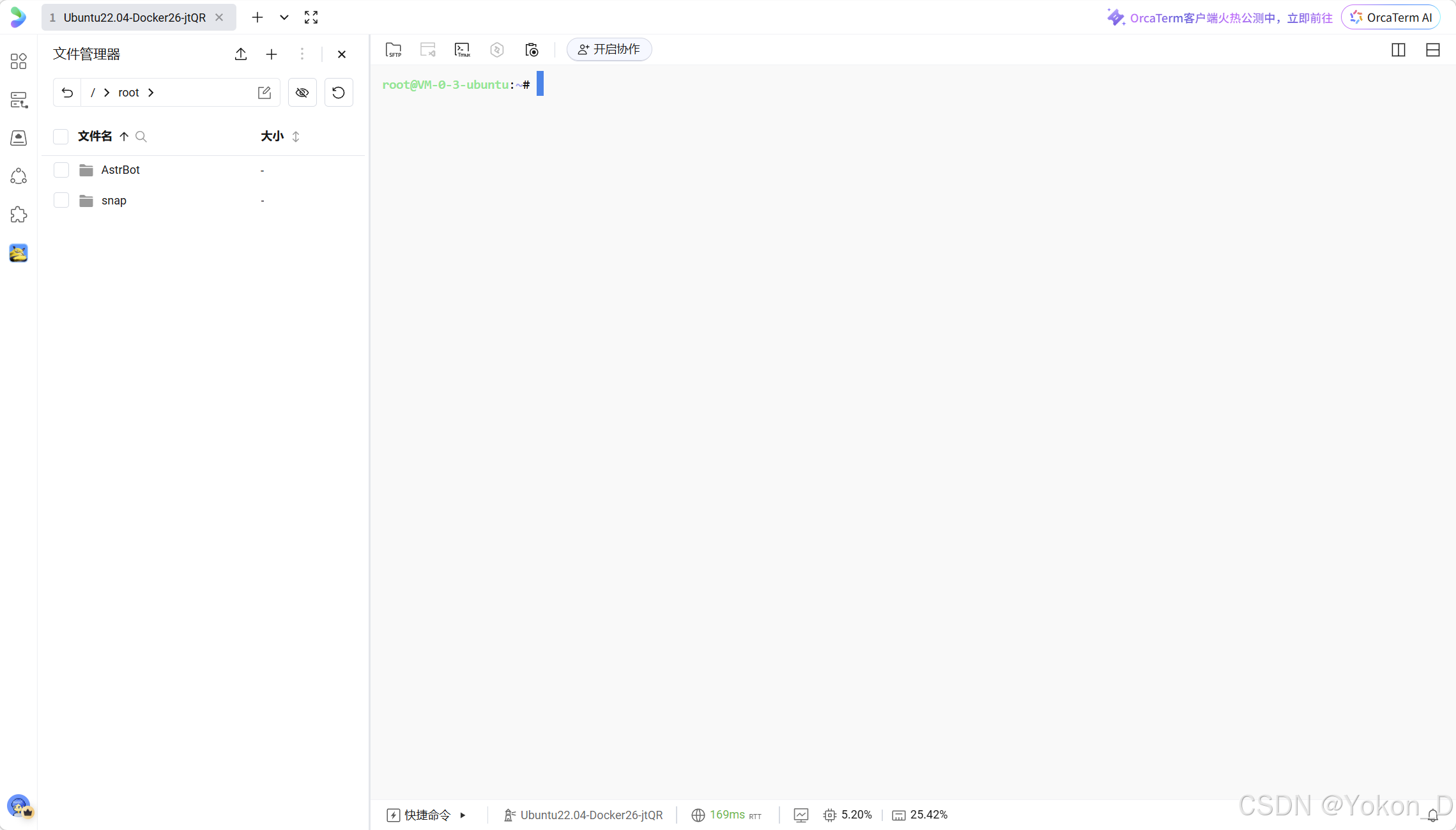Open the file manager more options menu

pyautogui.click(x=302, y=54)
